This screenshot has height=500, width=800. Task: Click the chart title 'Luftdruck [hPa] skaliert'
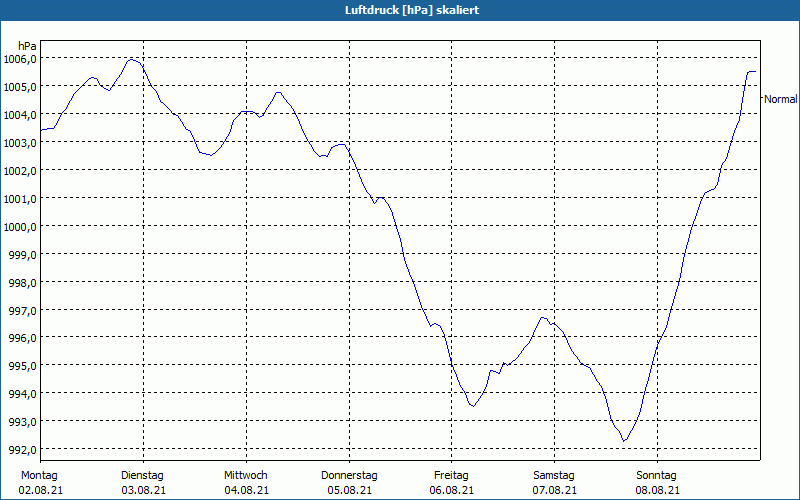[x=412, y=10]
